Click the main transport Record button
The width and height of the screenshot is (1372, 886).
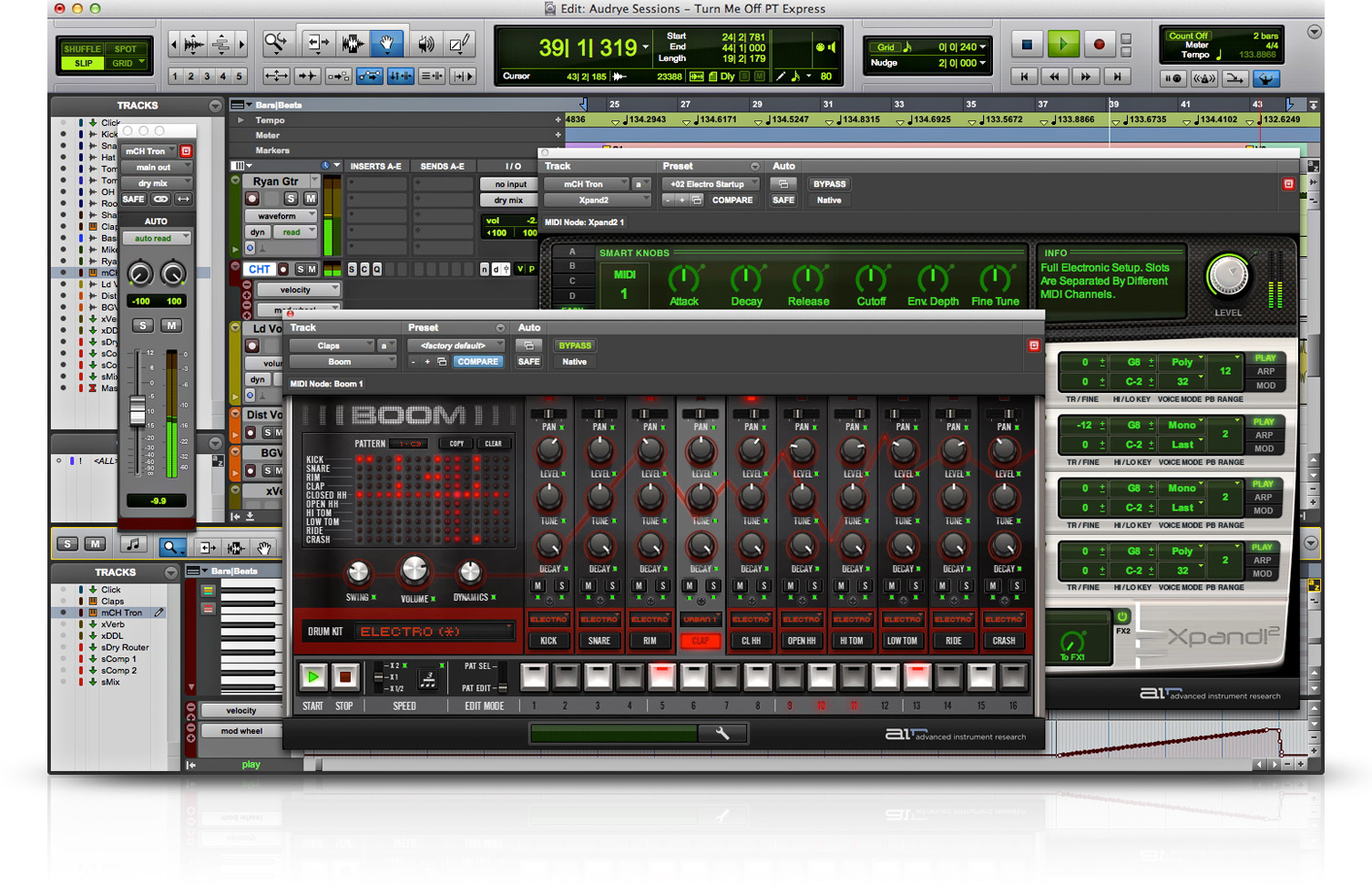1099,44
